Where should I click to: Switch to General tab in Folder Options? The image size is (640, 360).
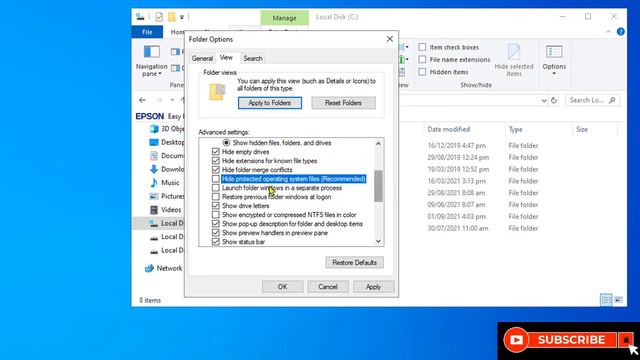tap(202, 58)
